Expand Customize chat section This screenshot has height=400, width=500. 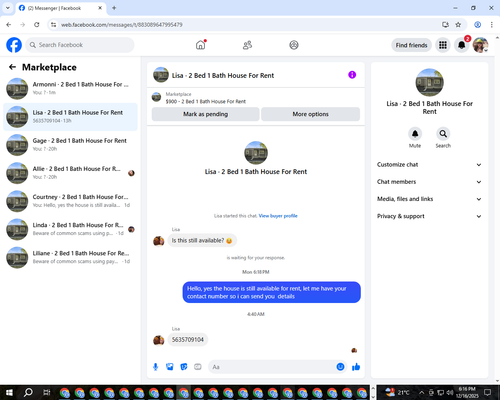tap(429, 165)
